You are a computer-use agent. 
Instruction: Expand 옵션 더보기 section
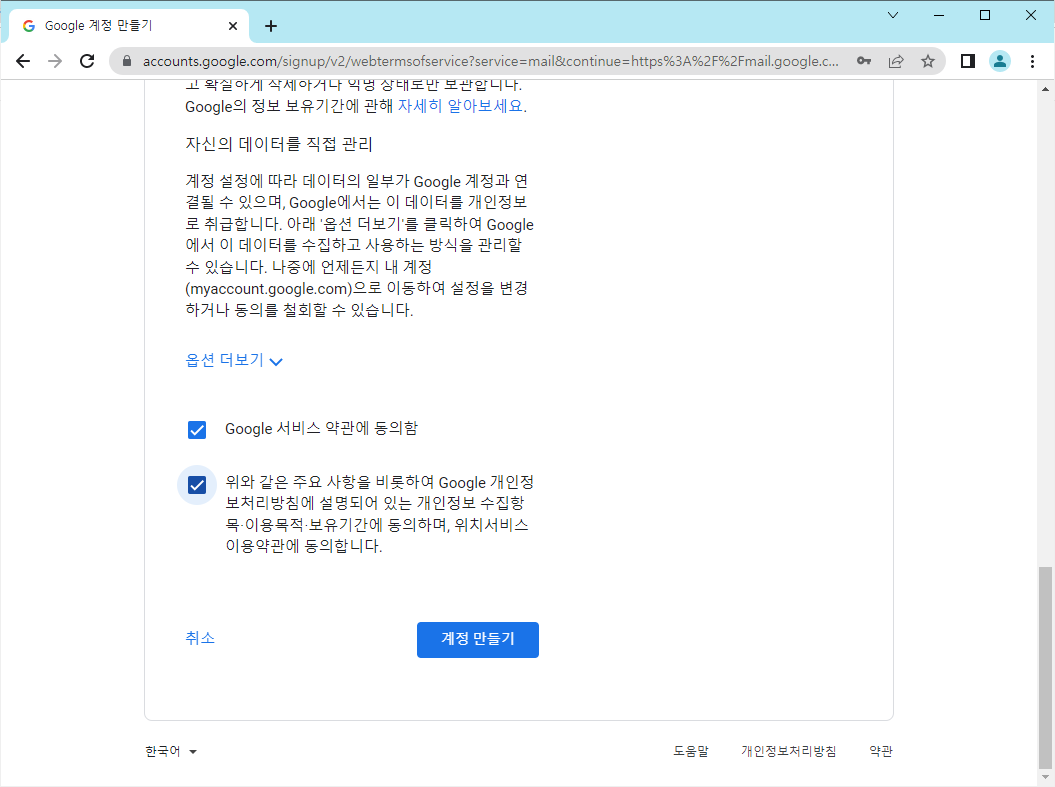[233, 361]
